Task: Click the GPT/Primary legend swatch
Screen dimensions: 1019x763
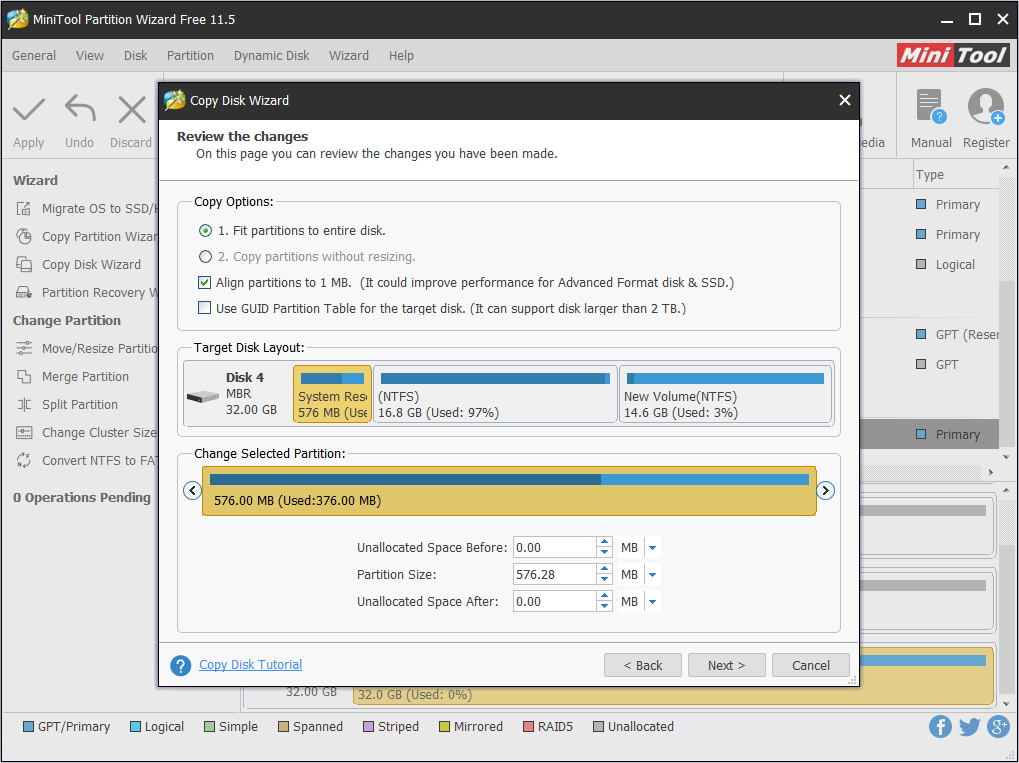Action: click(x=29, y=727)
